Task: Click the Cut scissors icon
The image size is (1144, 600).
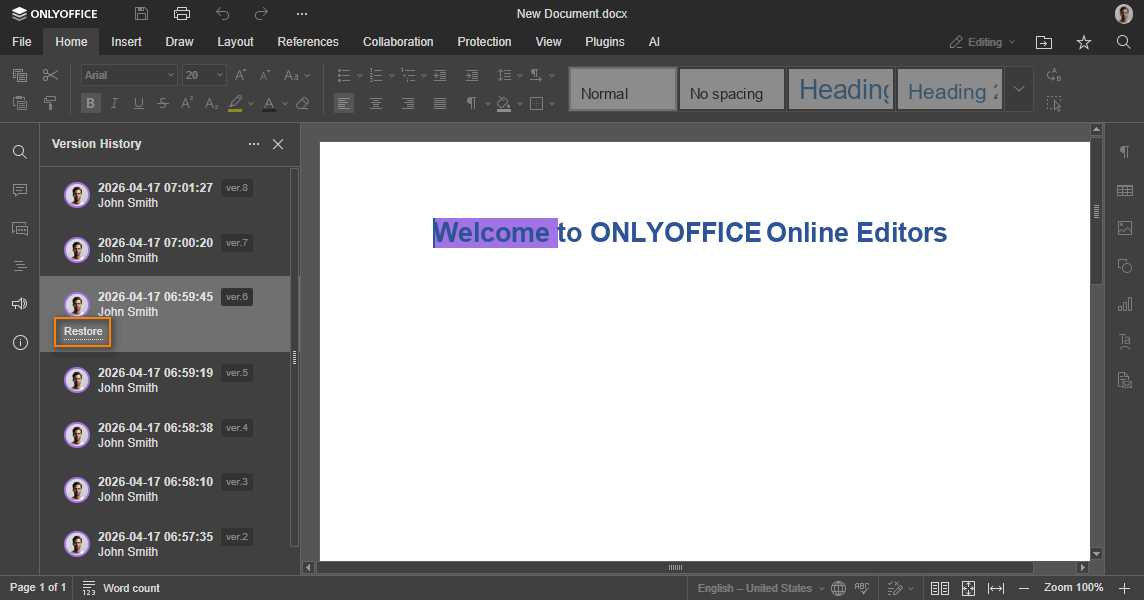Action: 50,75
